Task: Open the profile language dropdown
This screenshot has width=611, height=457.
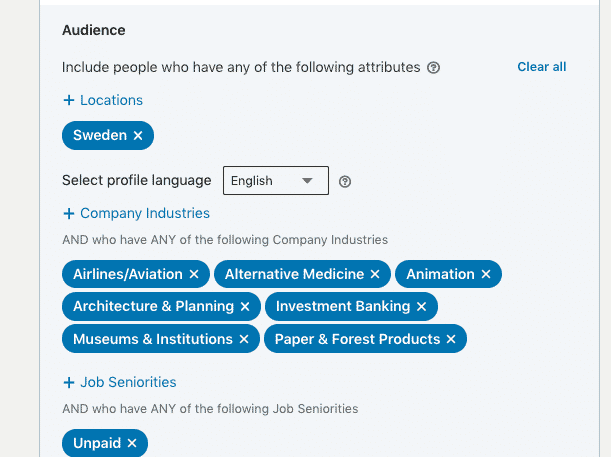Action: 275,181
